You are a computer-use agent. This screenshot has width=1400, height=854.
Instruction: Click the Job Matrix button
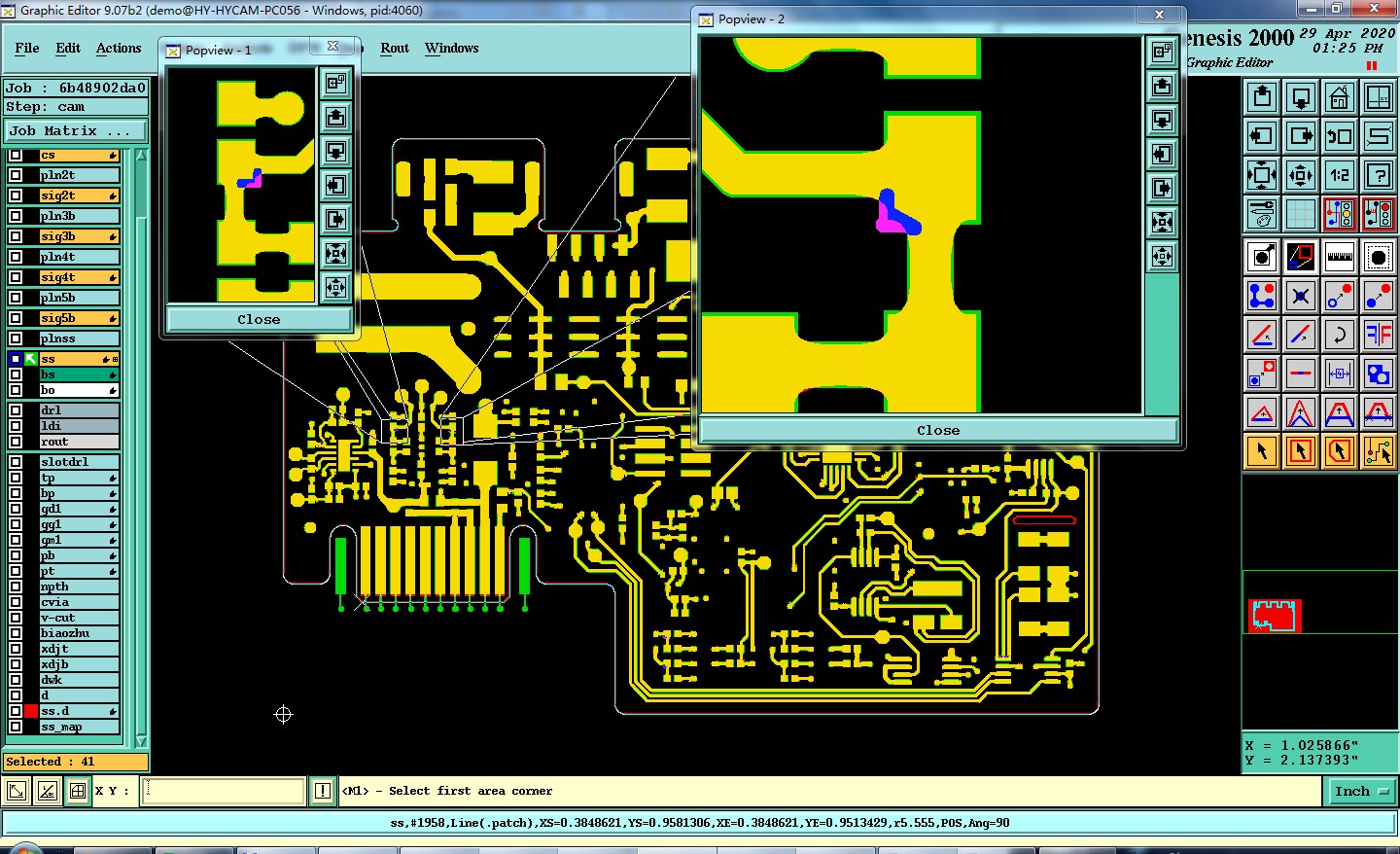(x=76, y=130)
